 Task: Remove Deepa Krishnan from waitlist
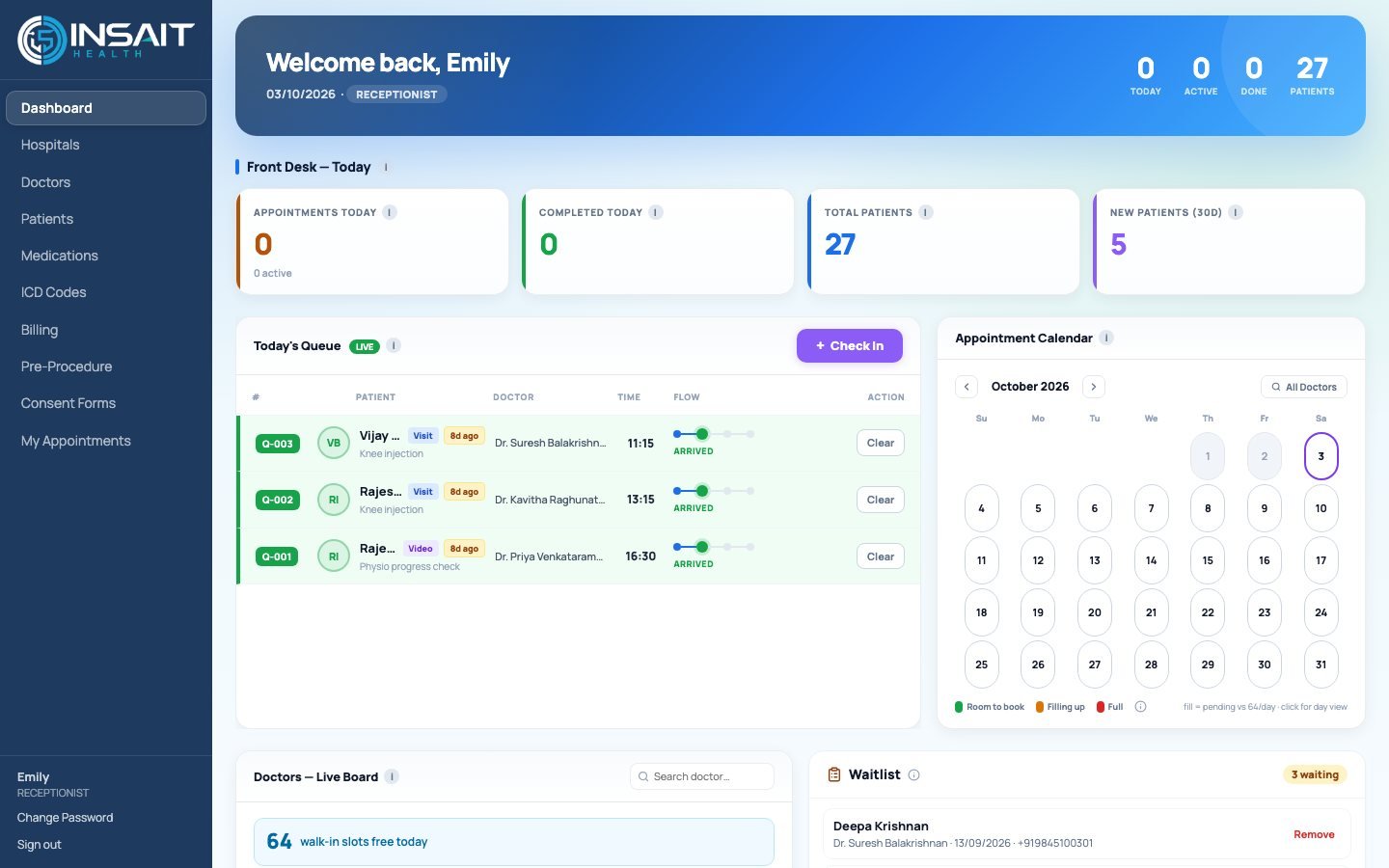[1314, 834]
